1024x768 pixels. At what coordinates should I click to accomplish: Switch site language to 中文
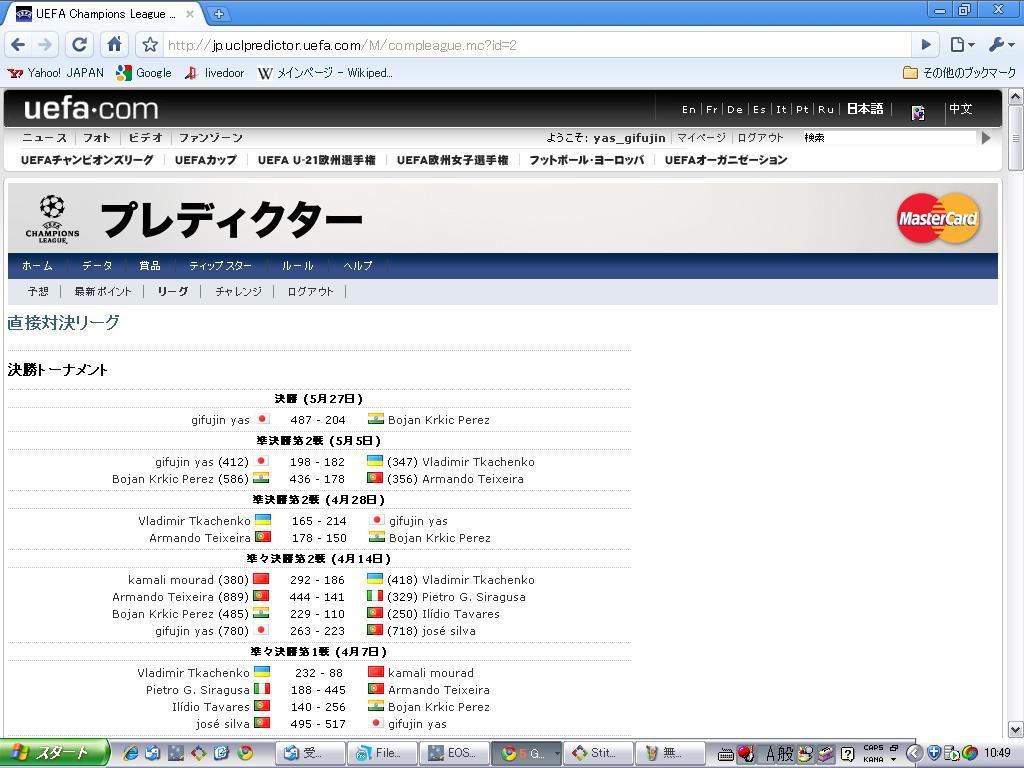961,109
